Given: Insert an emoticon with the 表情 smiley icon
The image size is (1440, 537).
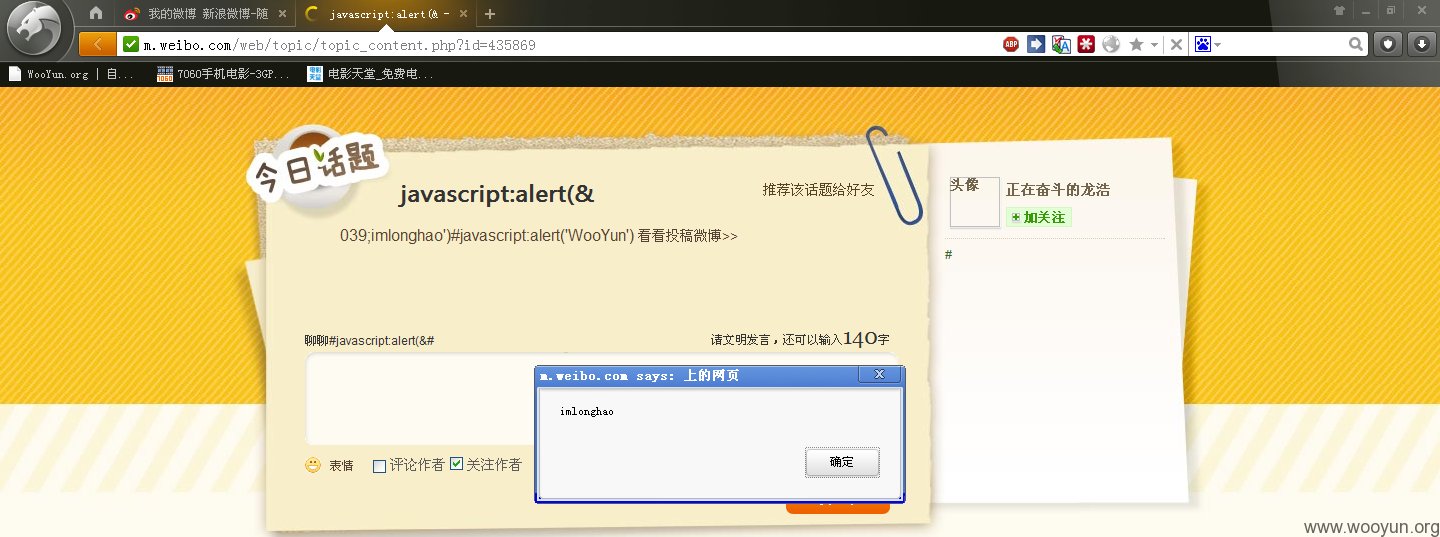Looking at the screenshot, I should tap(313, 465).
